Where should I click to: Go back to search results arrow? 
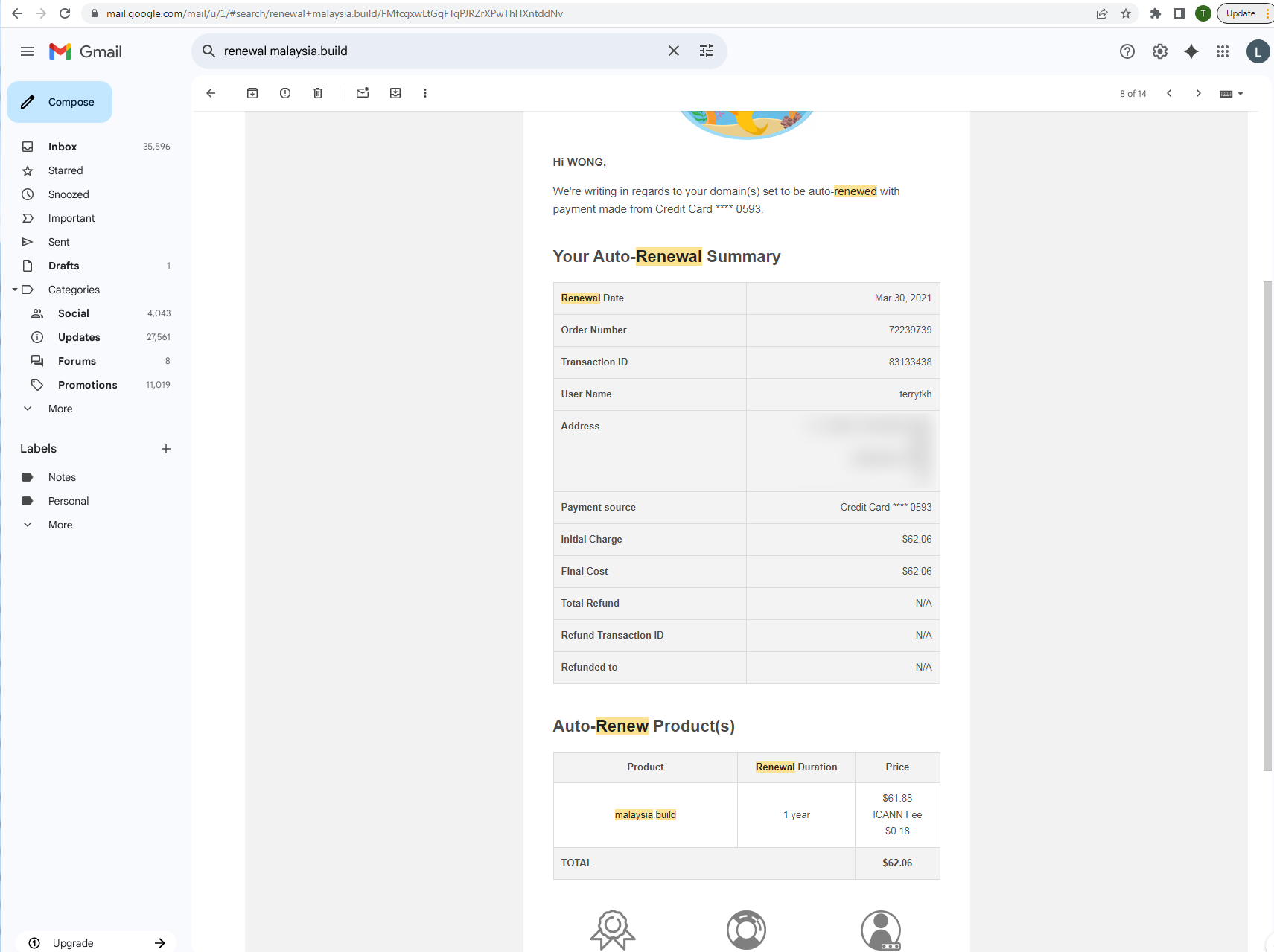coord(211,93)
